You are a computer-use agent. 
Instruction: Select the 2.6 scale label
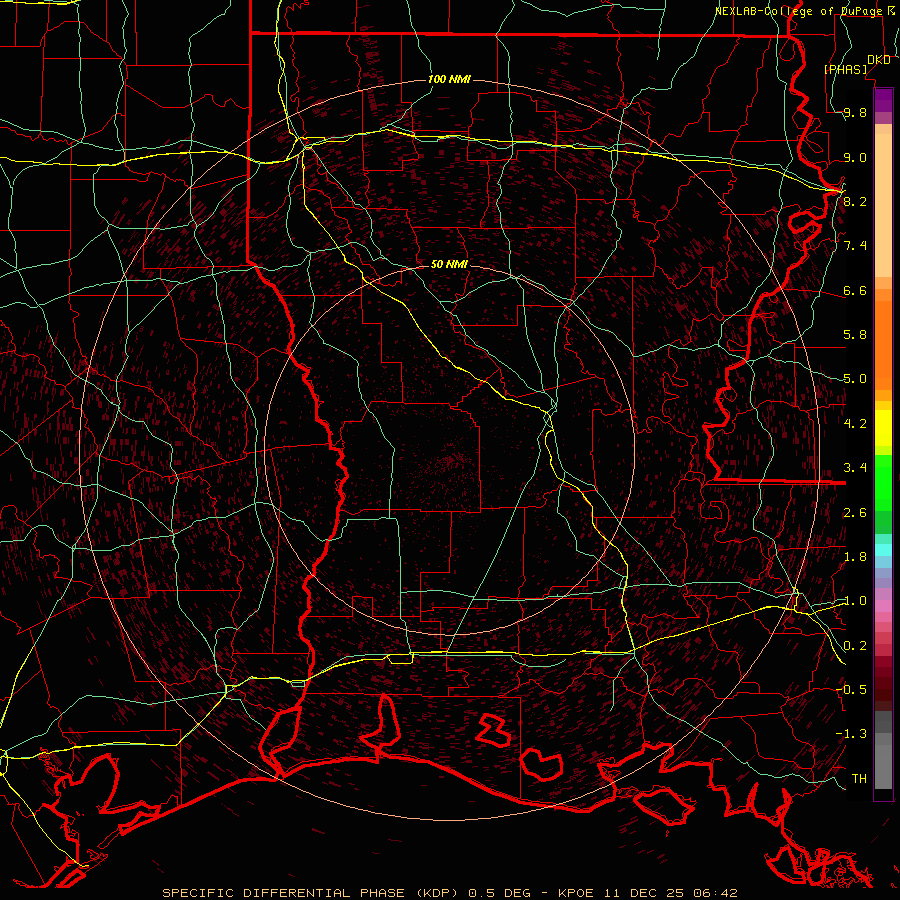coord(855,513)
